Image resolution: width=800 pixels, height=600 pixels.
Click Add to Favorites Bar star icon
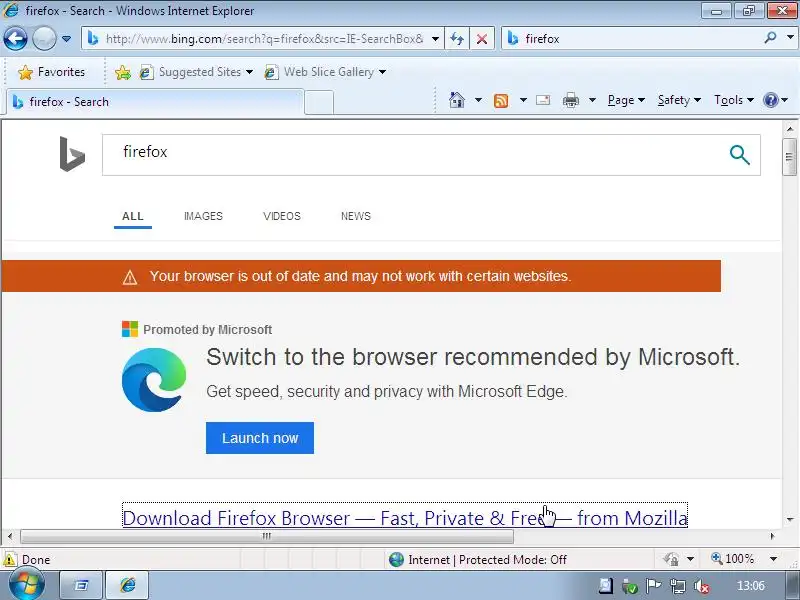click(122, 72)
